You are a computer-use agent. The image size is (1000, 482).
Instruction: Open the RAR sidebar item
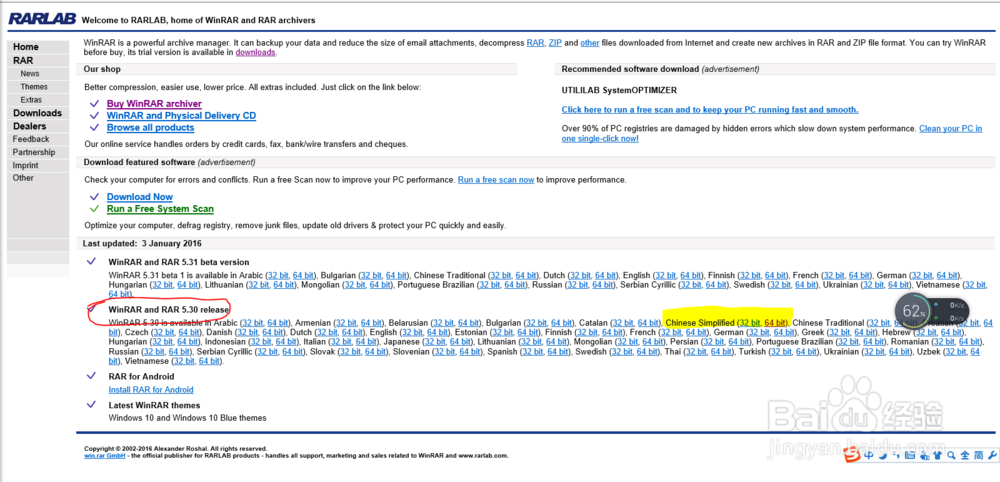(x=23, y=61)
